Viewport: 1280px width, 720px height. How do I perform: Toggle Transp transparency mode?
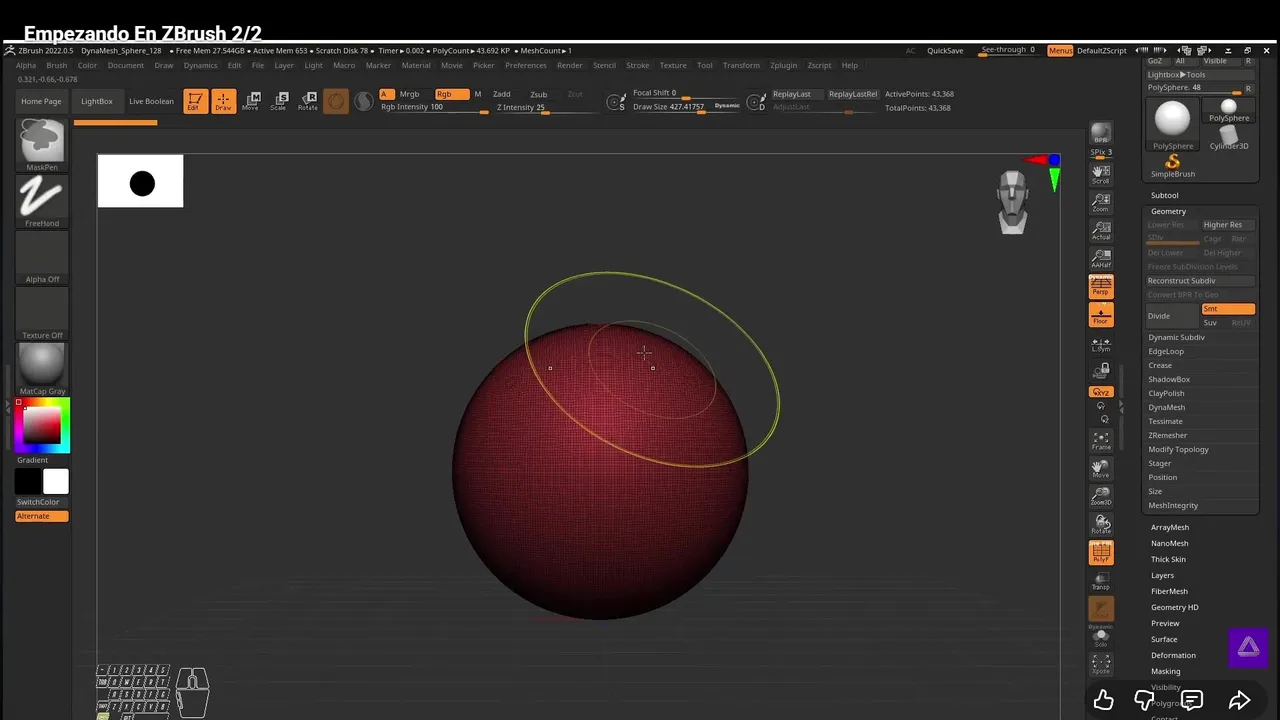1101,580
